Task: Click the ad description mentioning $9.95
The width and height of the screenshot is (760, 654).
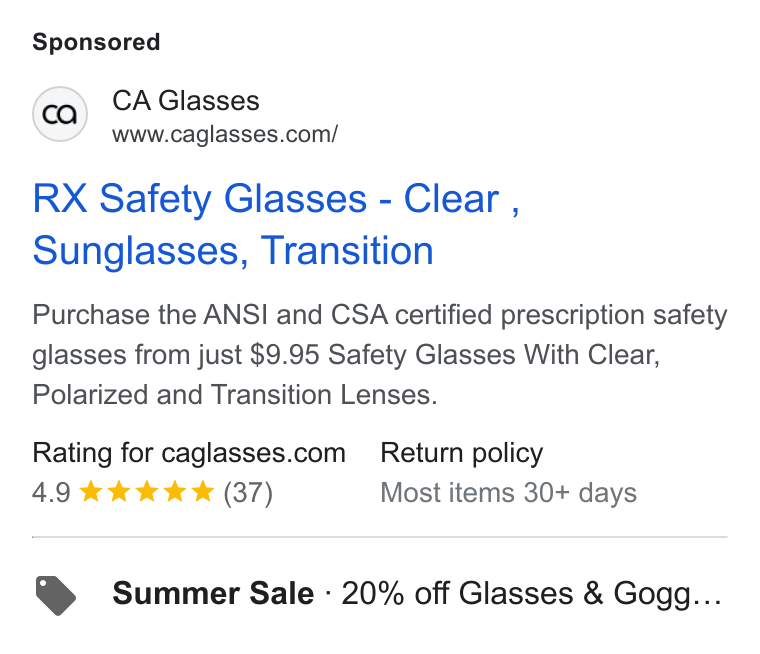Action: coord(380,355)
